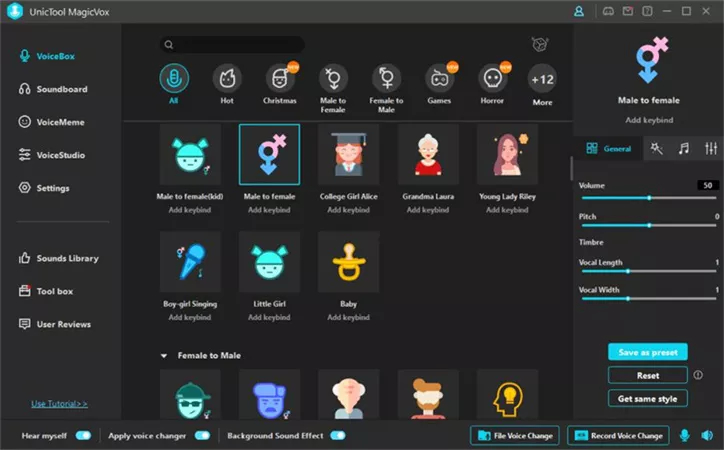Choose the Male to female(kid) voice
This screenshot has height=450, width=724.
[x=190, y=154]
